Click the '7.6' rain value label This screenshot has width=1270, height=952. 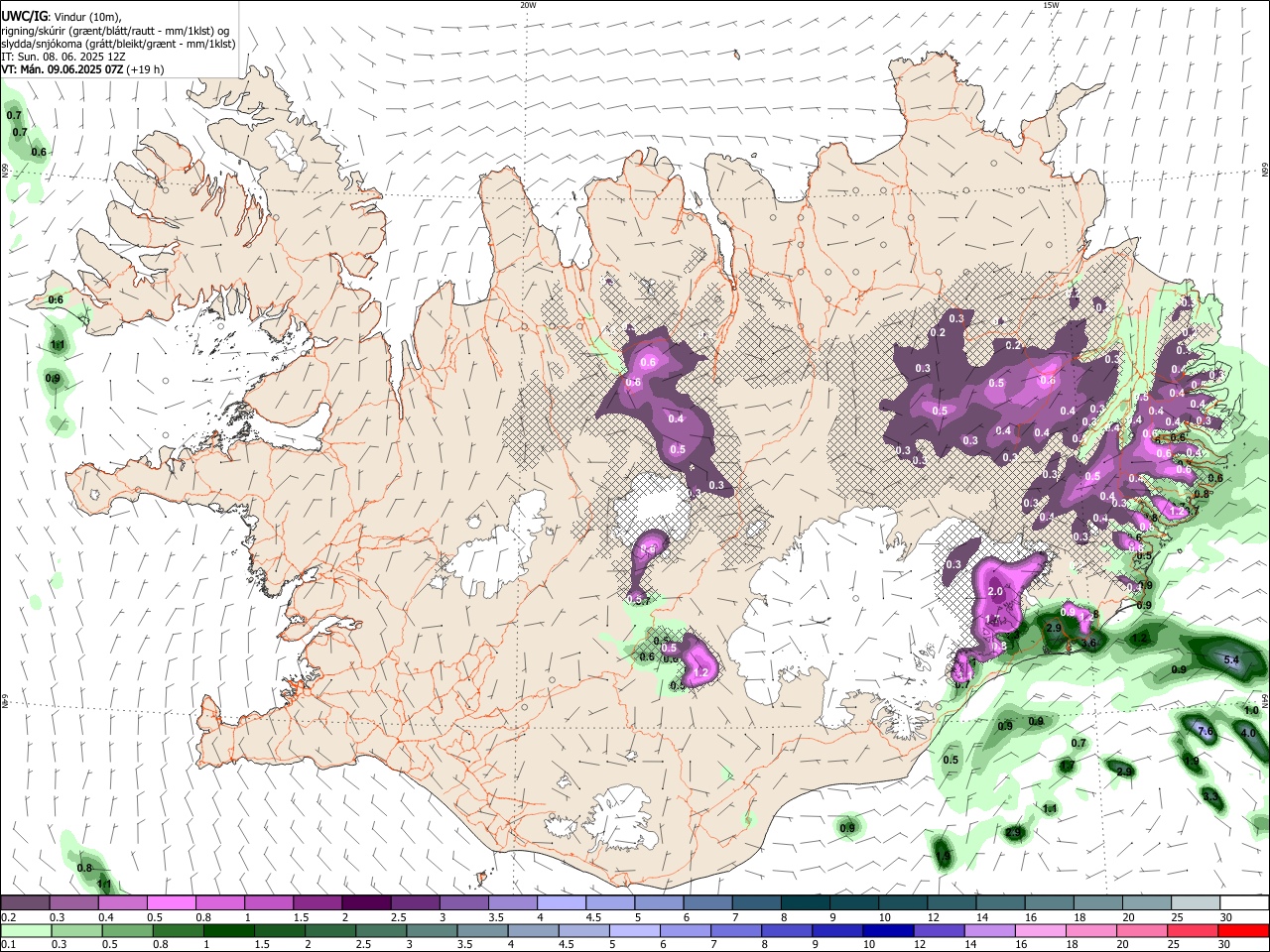(1206, 731)
